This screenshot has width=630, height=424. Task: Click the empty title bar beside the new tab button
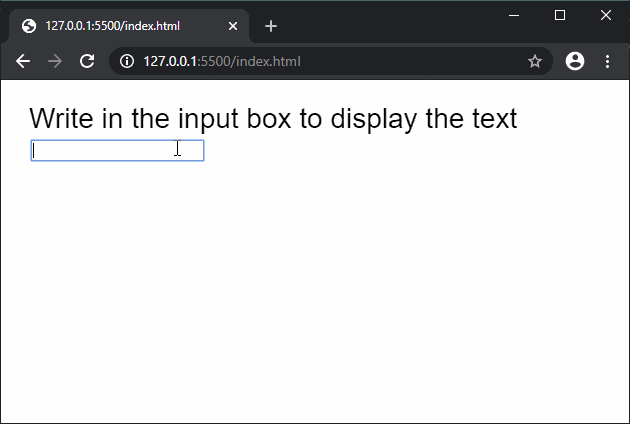pyautogui.click(x=390, y=20)
